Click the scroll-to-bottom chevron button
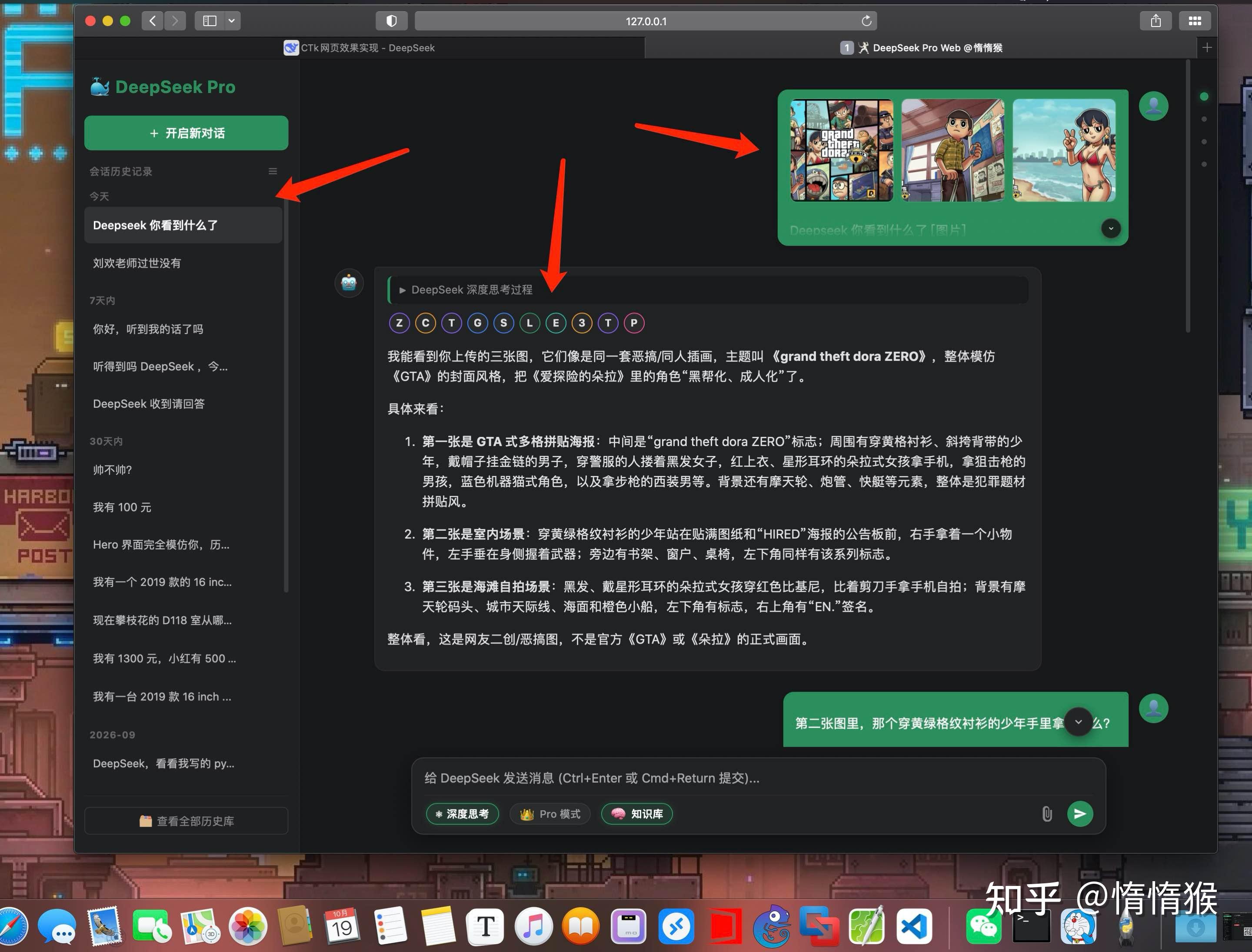Image resolution: width=1252 pixels, height=952 pixels. [1078, 722]
